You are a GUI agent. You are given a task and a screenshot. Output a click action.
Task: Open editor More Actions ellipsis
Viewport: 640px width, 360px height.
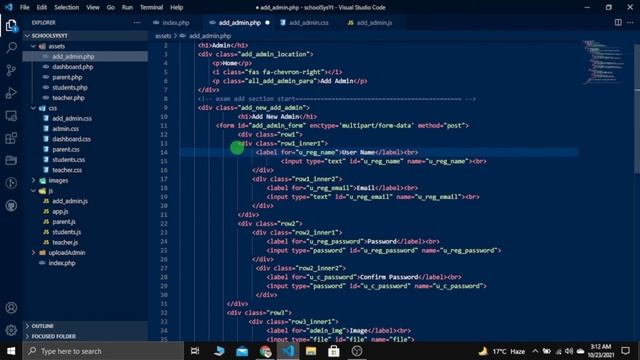(x=631, y=22)
